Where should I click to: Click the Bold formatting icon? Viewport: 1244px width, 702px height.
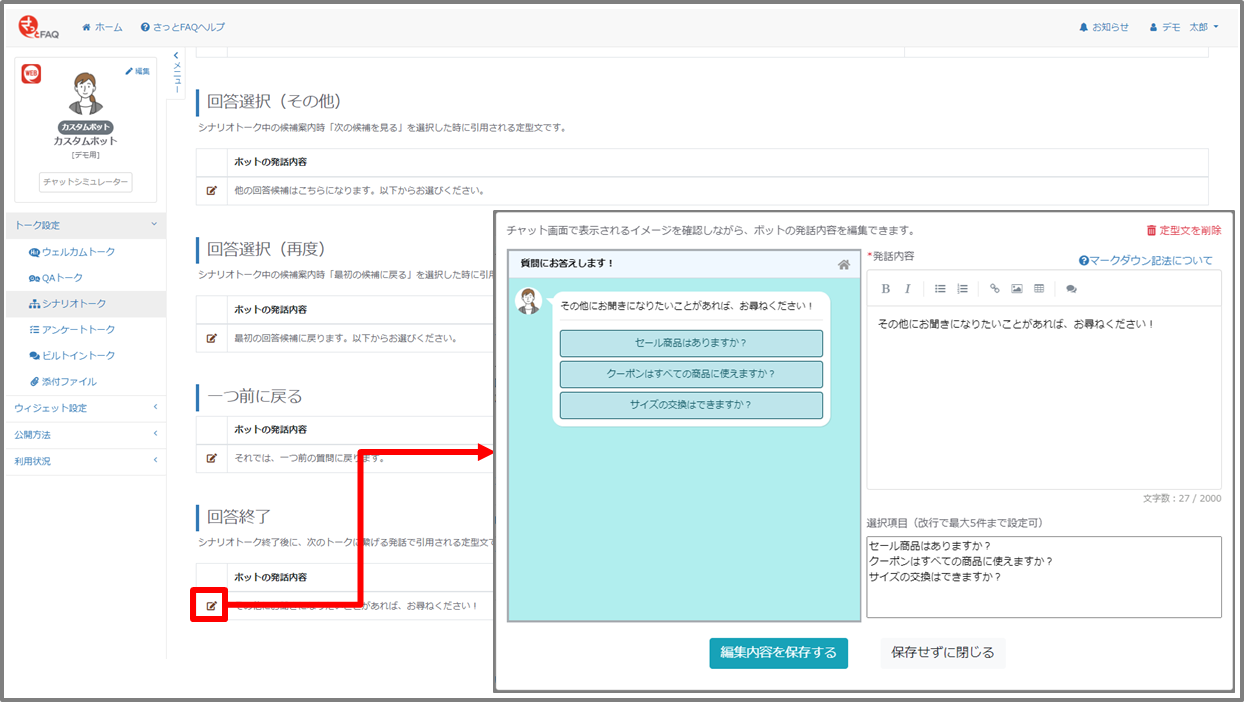(885, 289)
